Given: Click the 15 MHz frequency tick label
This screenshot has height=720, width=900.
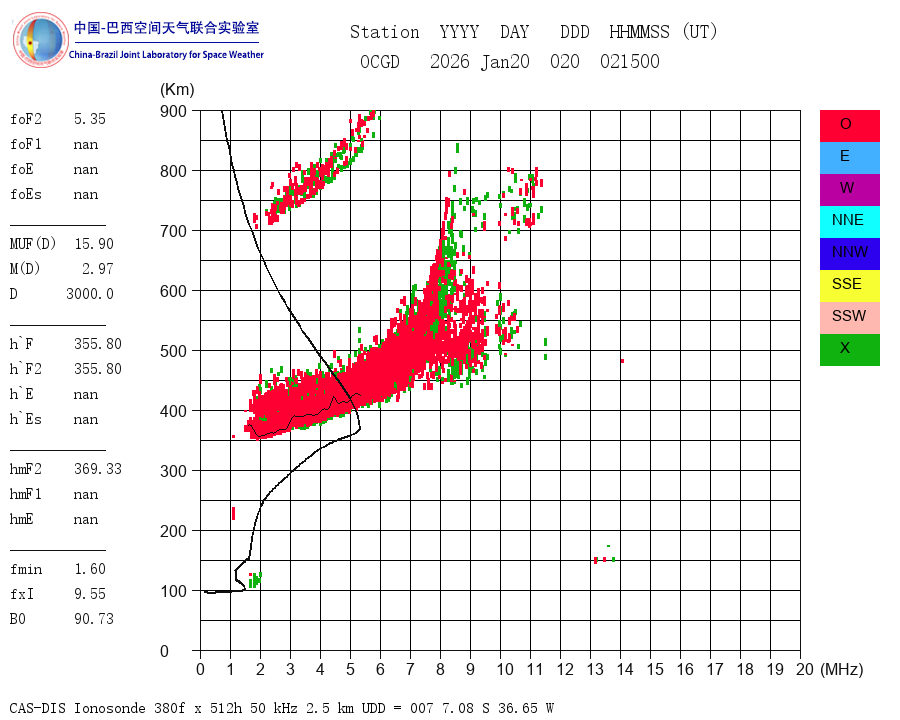Looking at the screenshot, I should click(x=655, y=669).
